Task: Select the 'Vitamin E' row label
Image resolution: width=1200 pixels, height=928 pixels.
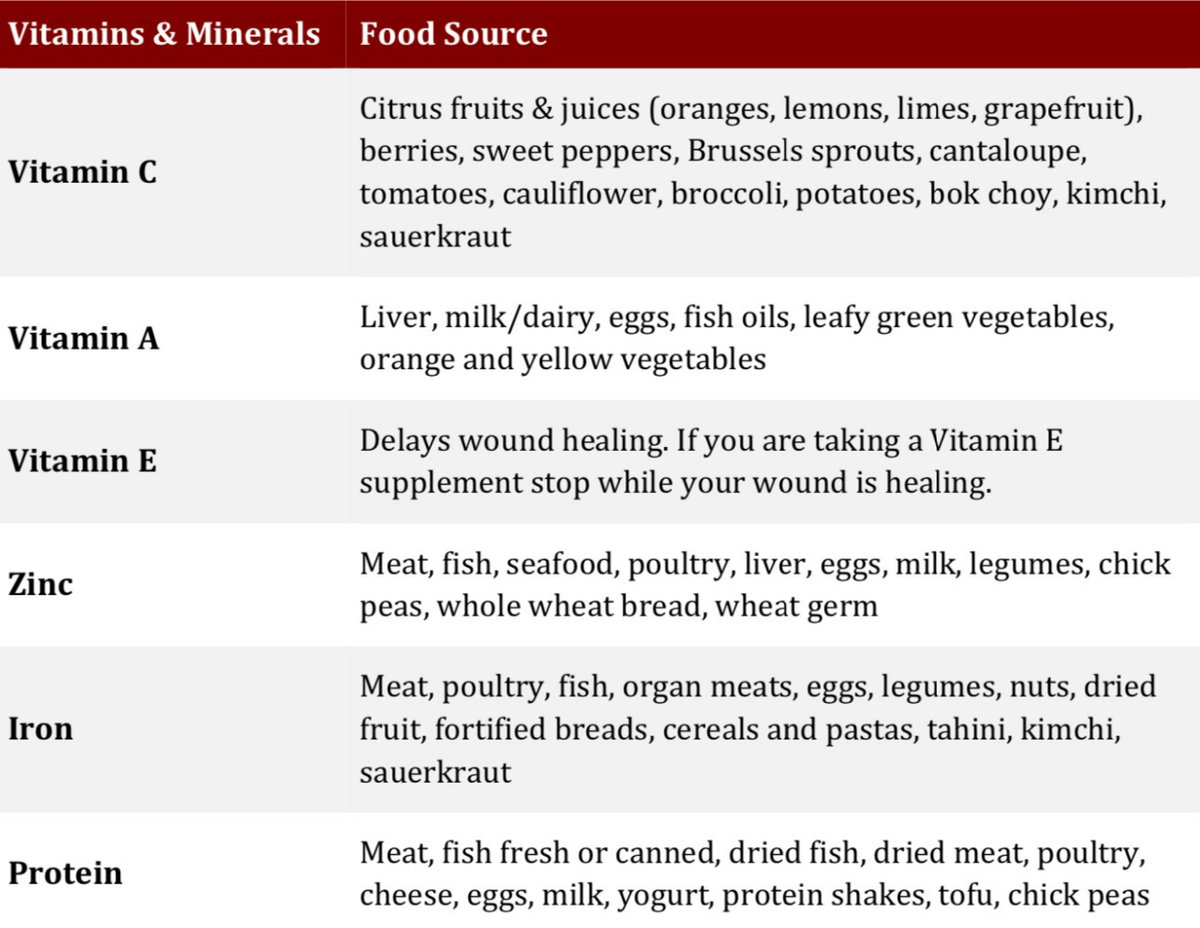Action: click(x=83, y=461)
